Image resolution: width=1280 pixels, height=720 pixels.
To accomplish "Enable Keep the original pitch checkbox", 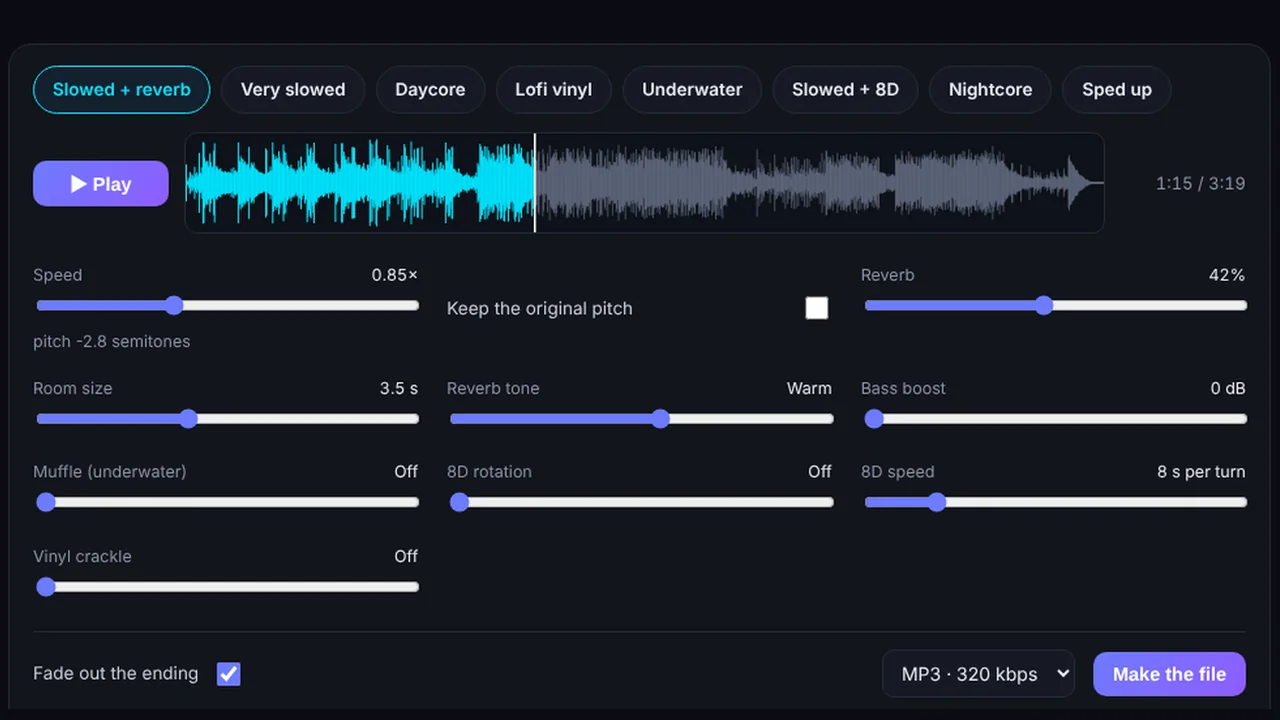I will (x=817, y=308).
